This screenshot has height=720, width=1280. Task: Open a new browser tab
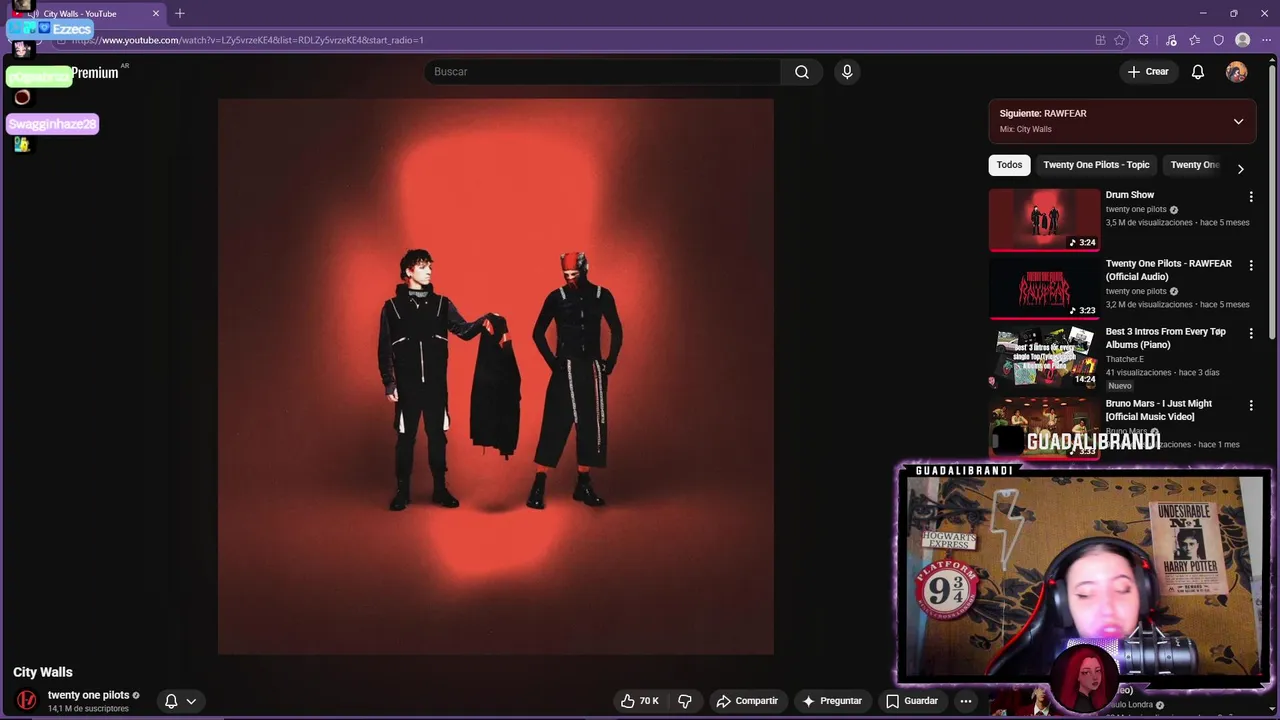(180, 13)
